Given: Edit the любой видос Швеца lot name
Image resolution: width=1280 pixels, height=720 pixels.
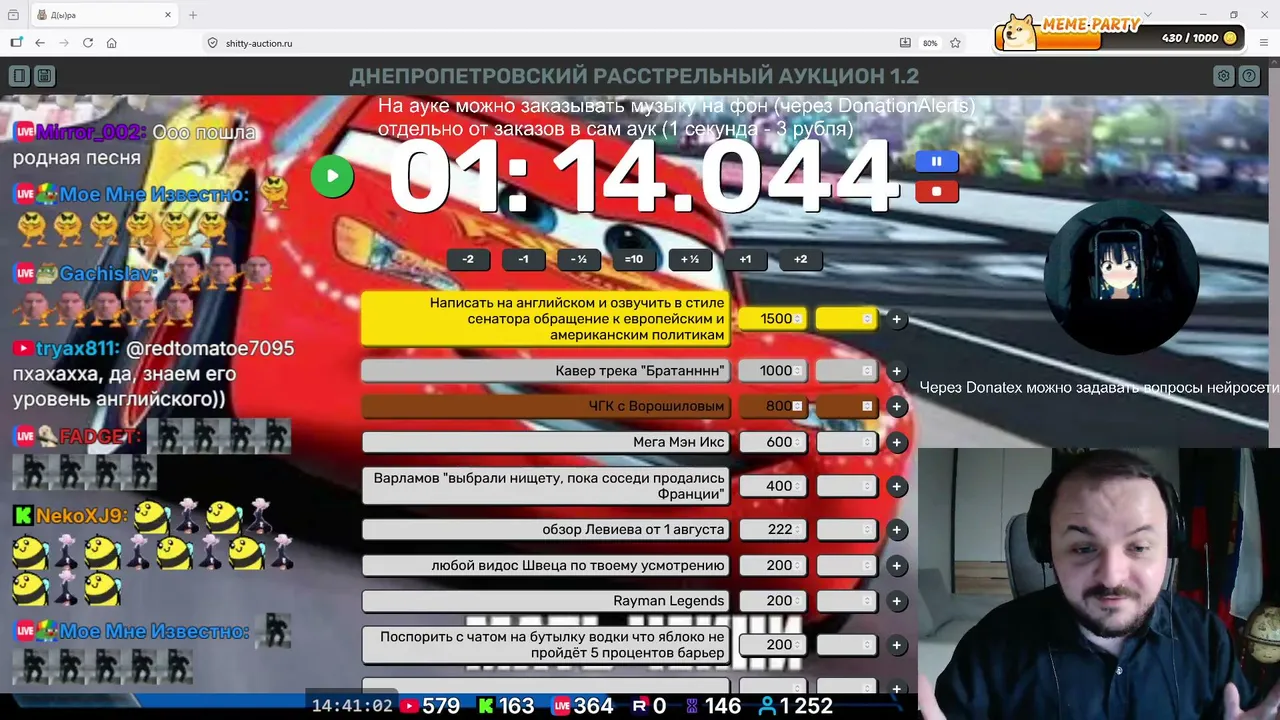Looking at the screenshot, I should click(x=546, y=566).
